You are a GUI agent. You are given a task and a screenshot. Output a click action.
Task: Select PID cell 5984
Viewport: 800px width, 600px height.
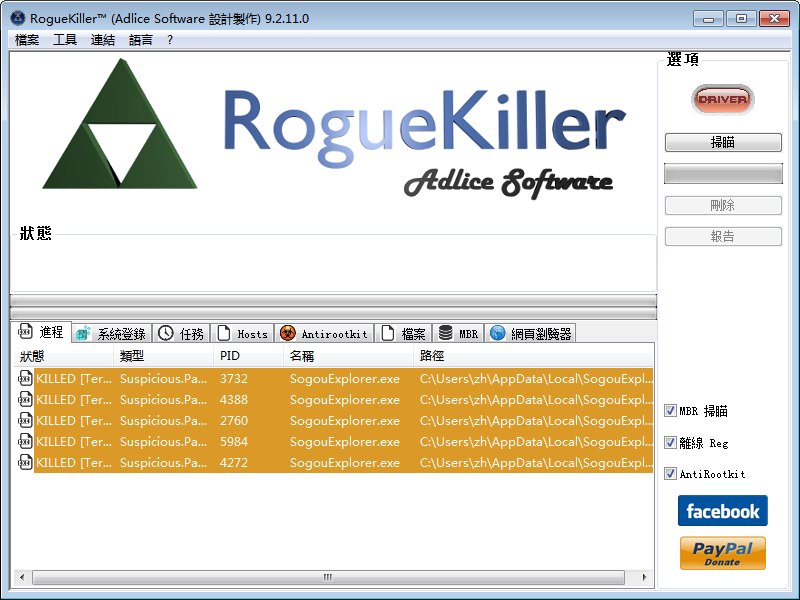[234, 441]
